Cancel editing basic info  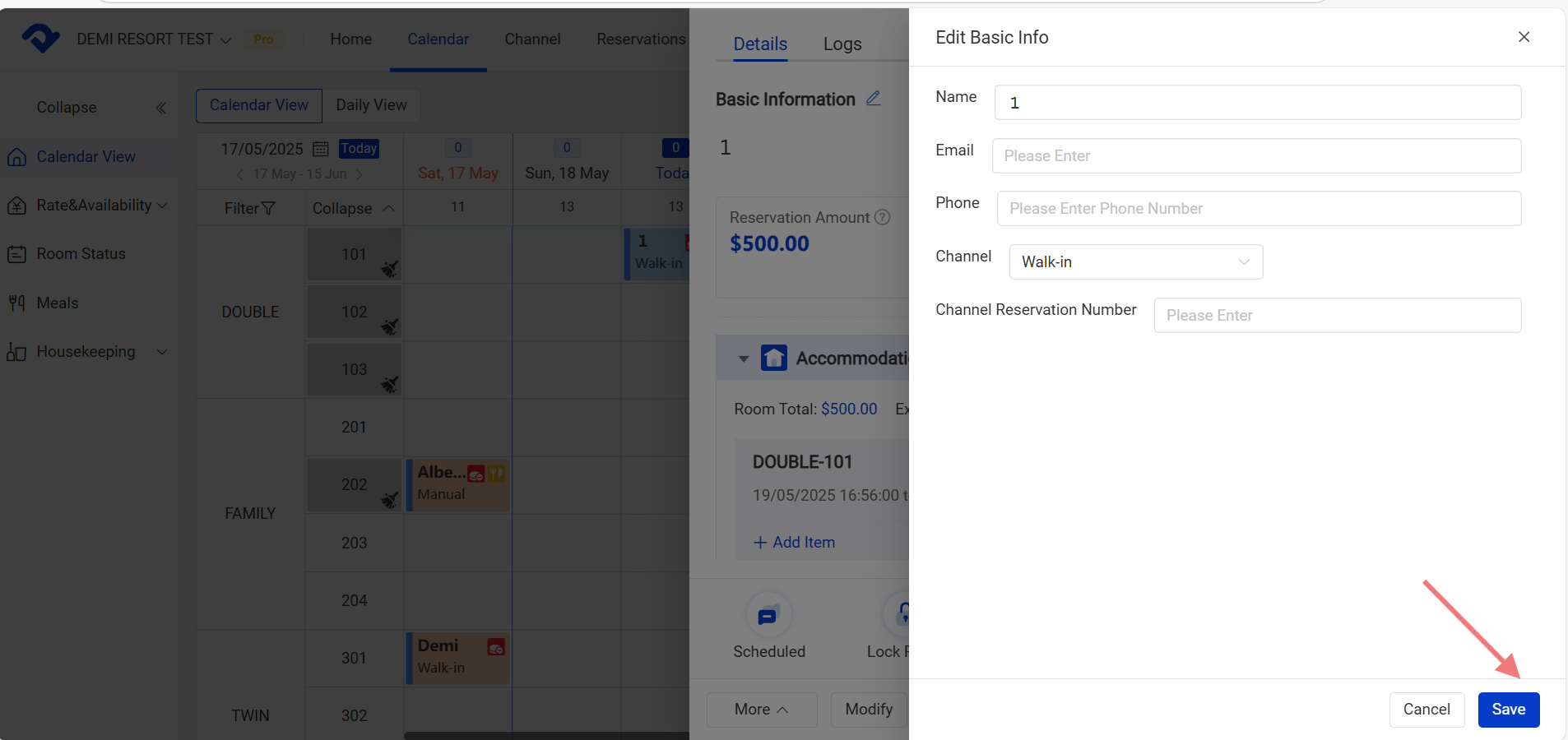(1426, 710)
